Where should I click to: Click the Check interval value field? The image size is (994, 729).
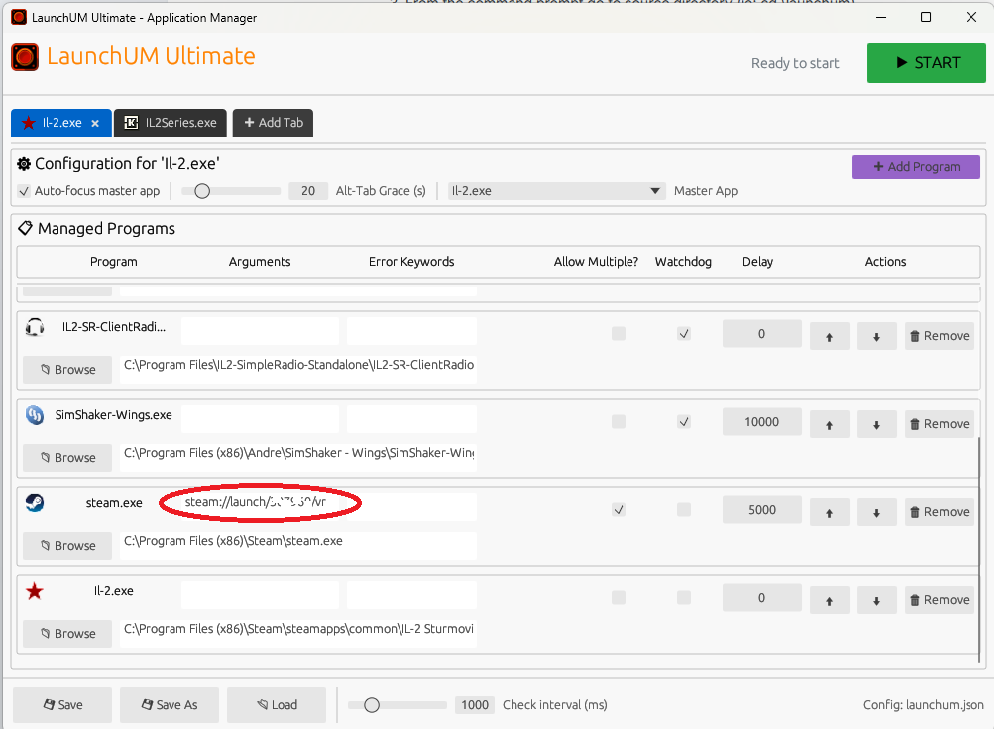[x=475, y=705]
